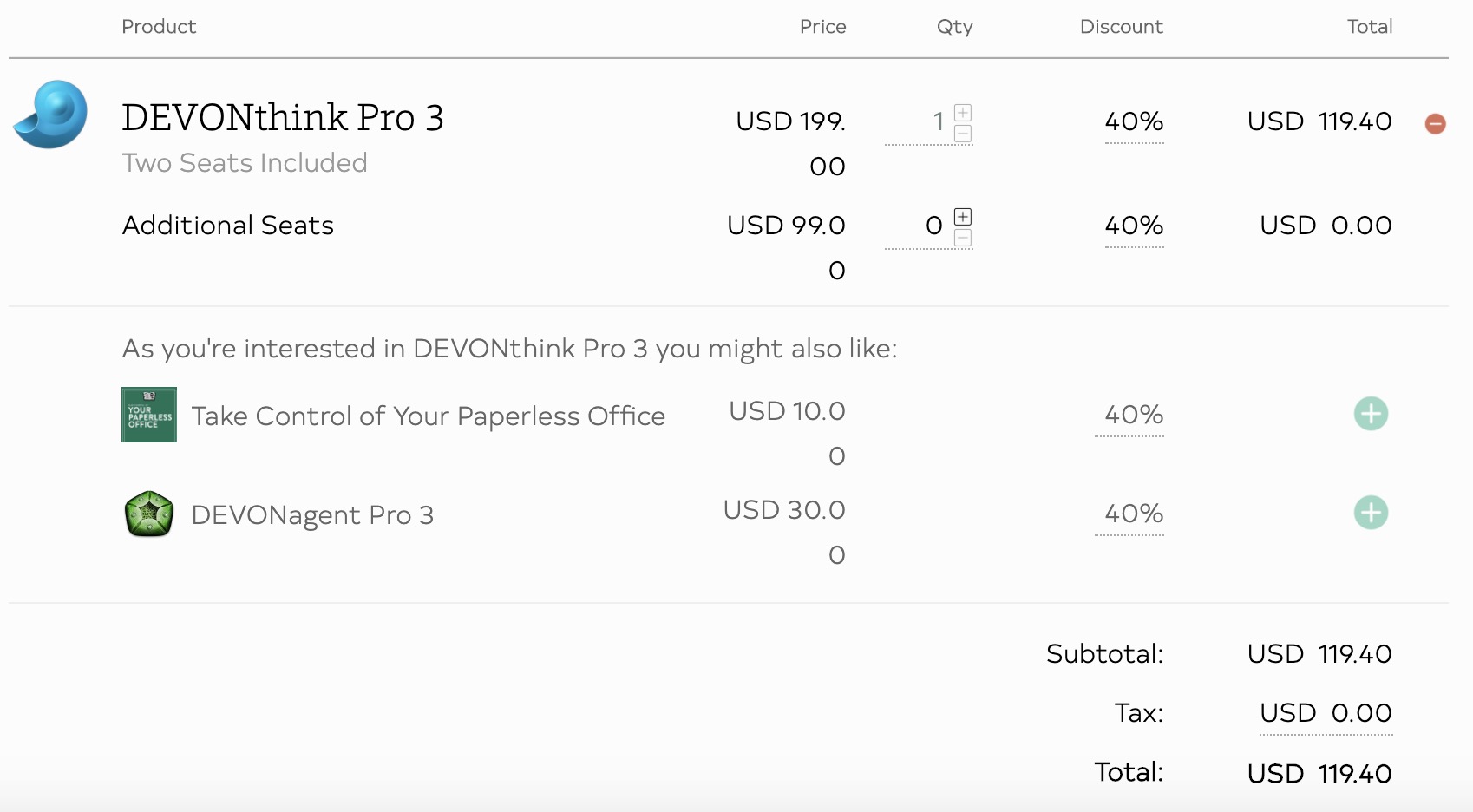Decrease DEVONthink Pro 3 quantity by one
The image size is (1473, 812).
coord(963,134)
